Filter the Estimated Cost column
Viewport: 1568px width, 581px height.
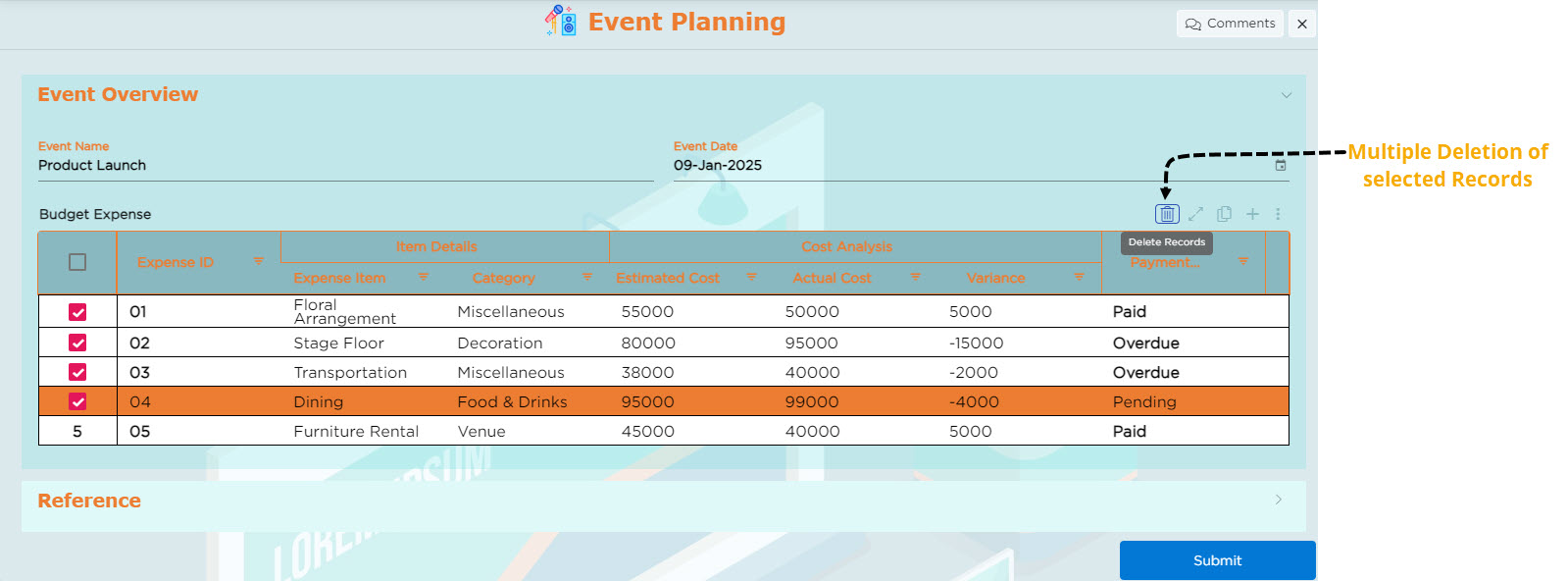click(751, 278)
